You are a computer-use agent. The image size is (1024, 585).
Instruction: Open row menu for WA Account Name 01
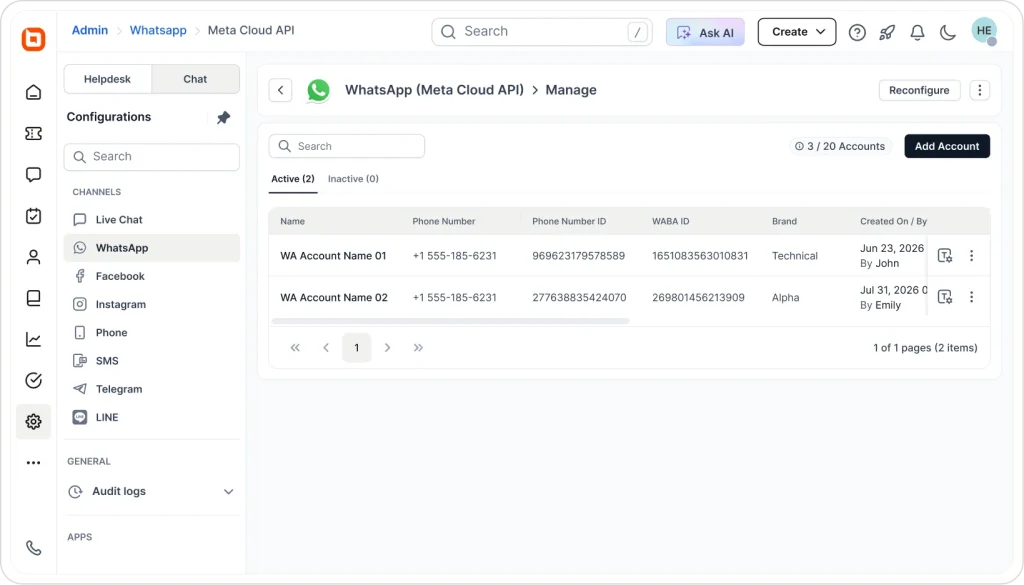[x=972, y=256]
